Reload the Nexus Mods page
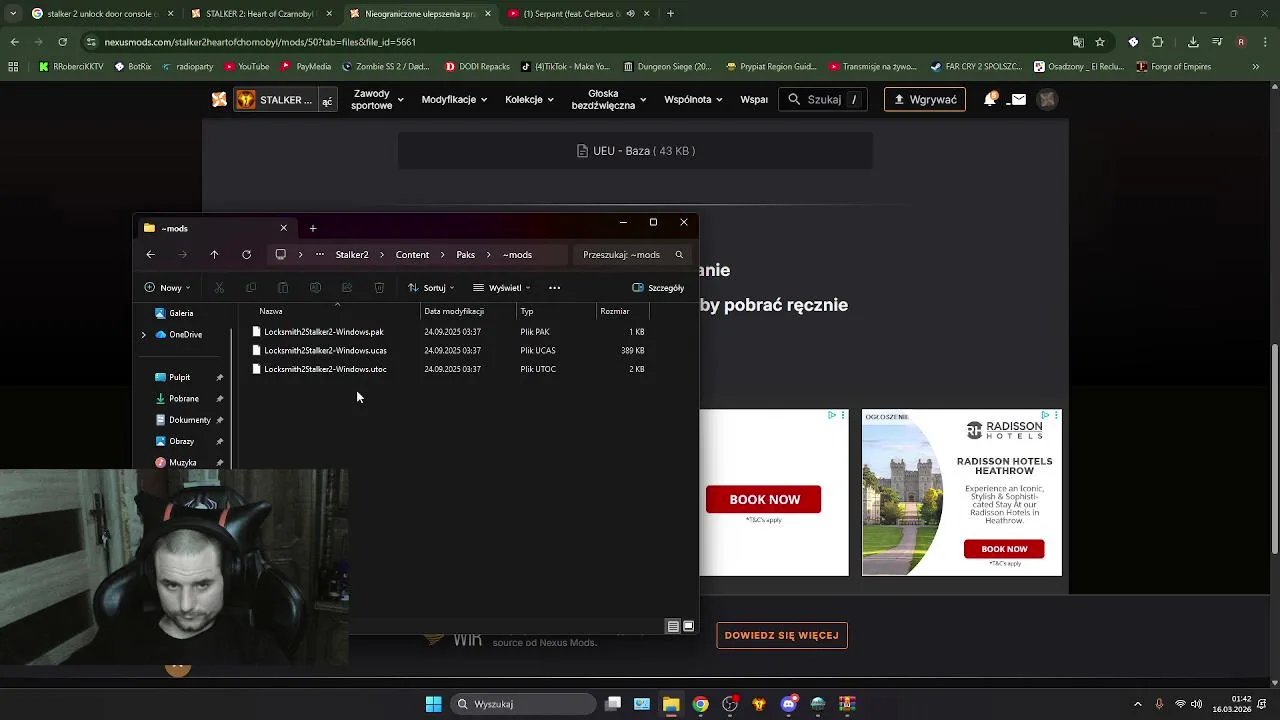The width and height of the screenshot is (1280, 720). 62,42
